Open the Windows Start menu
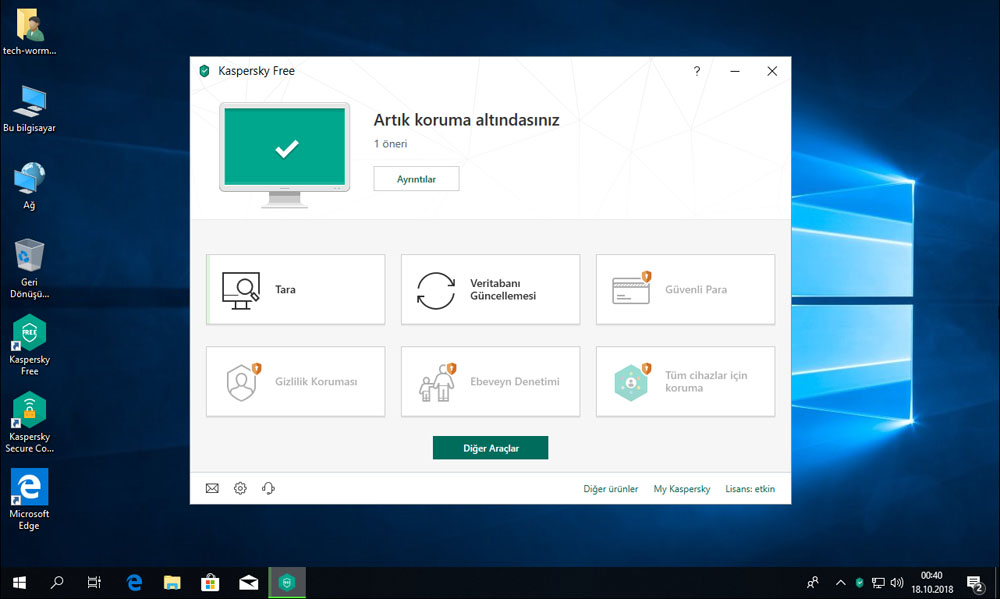This screenshot has height=599, width=1000. coord(19,582)
